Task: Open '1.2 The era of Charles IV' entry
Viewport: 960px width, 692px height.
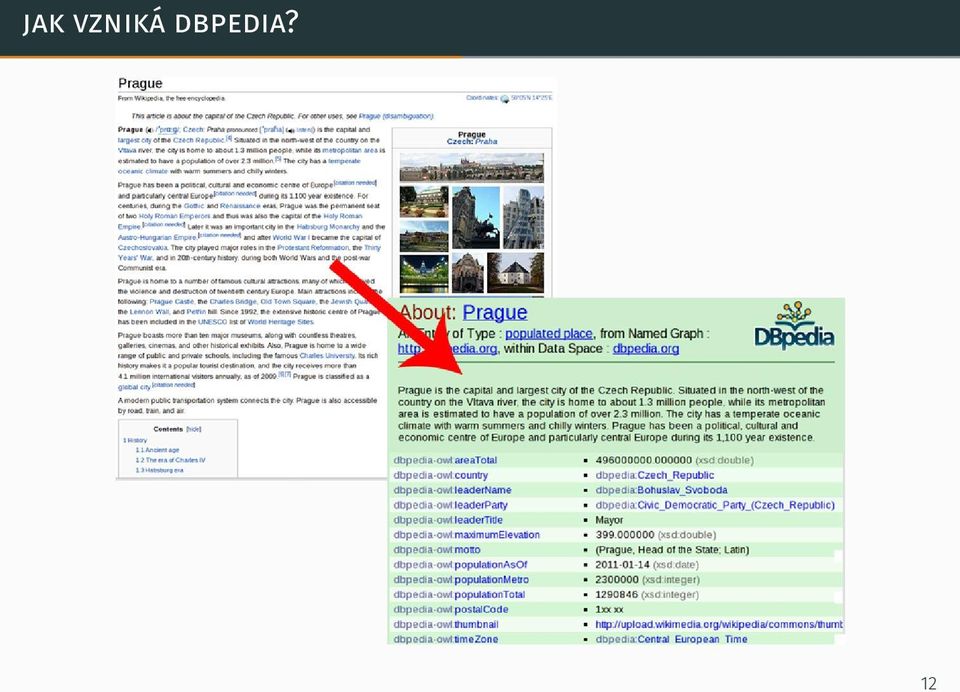Action: tap(170, 460)
